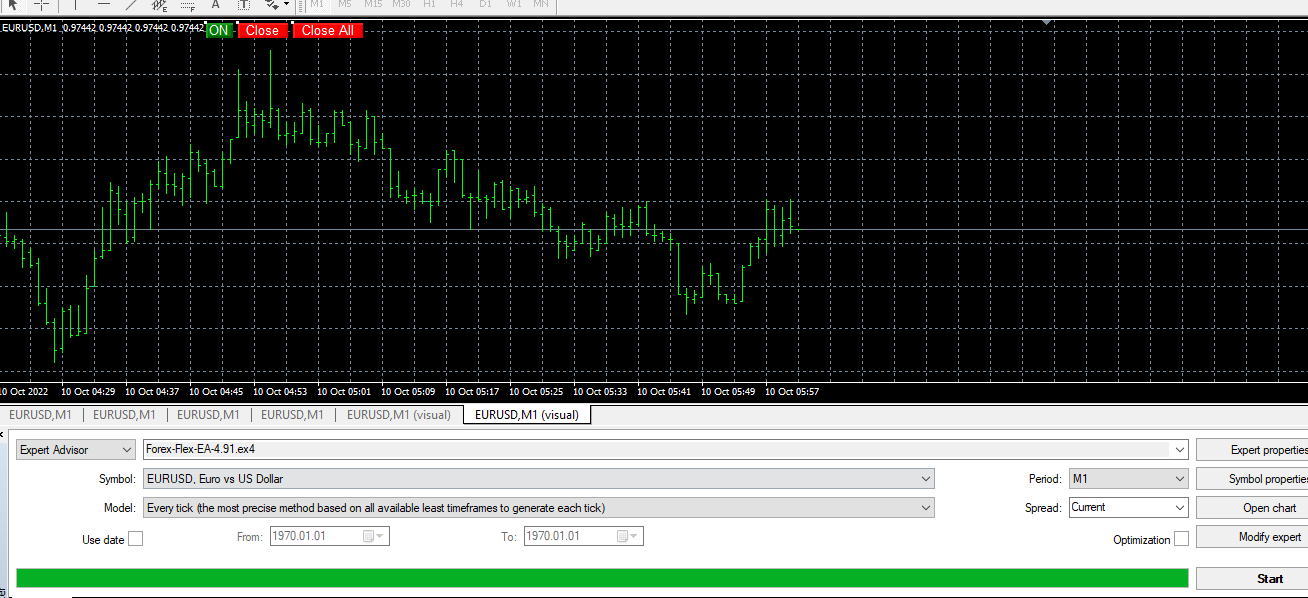The image size is (1308, 598).
Task: Select the crosshair tool
Action: (42, 5)
